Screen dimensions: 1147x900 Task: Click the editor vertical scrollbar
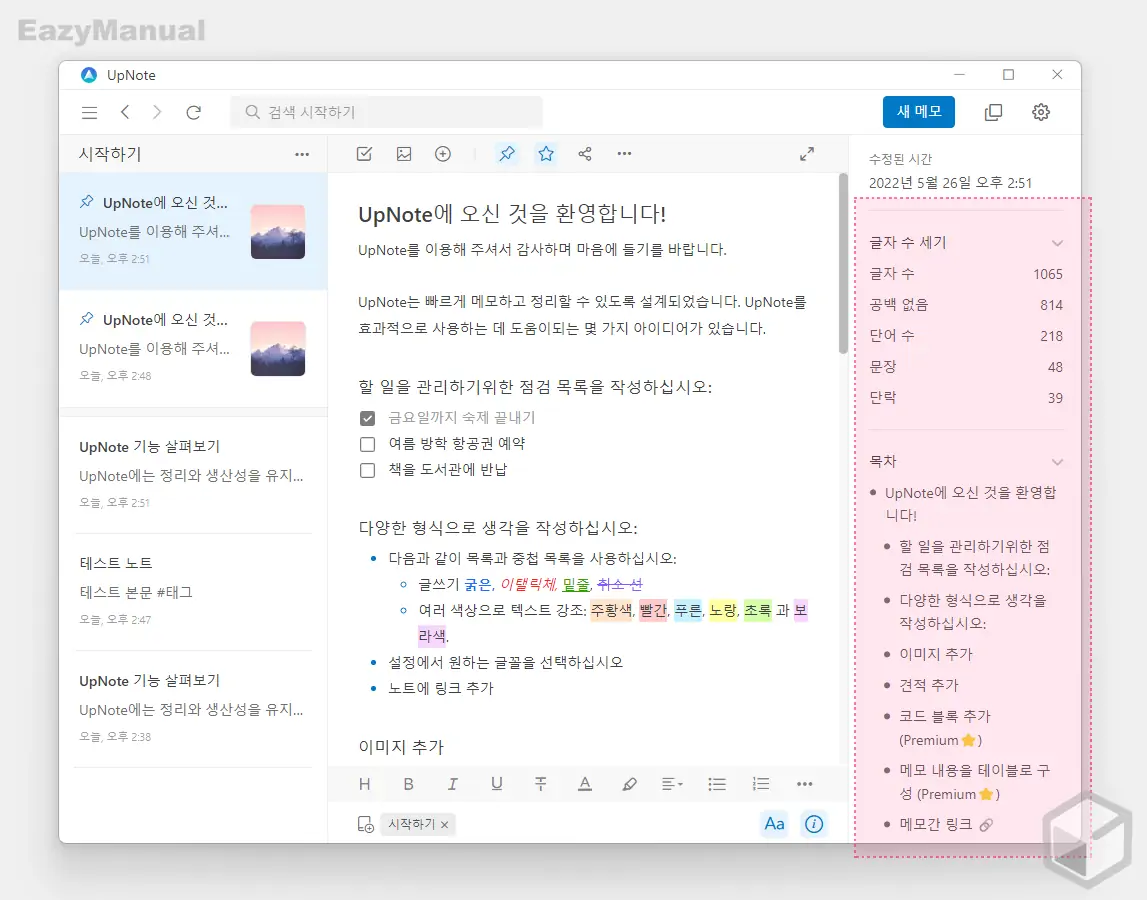tap(843, 265)
